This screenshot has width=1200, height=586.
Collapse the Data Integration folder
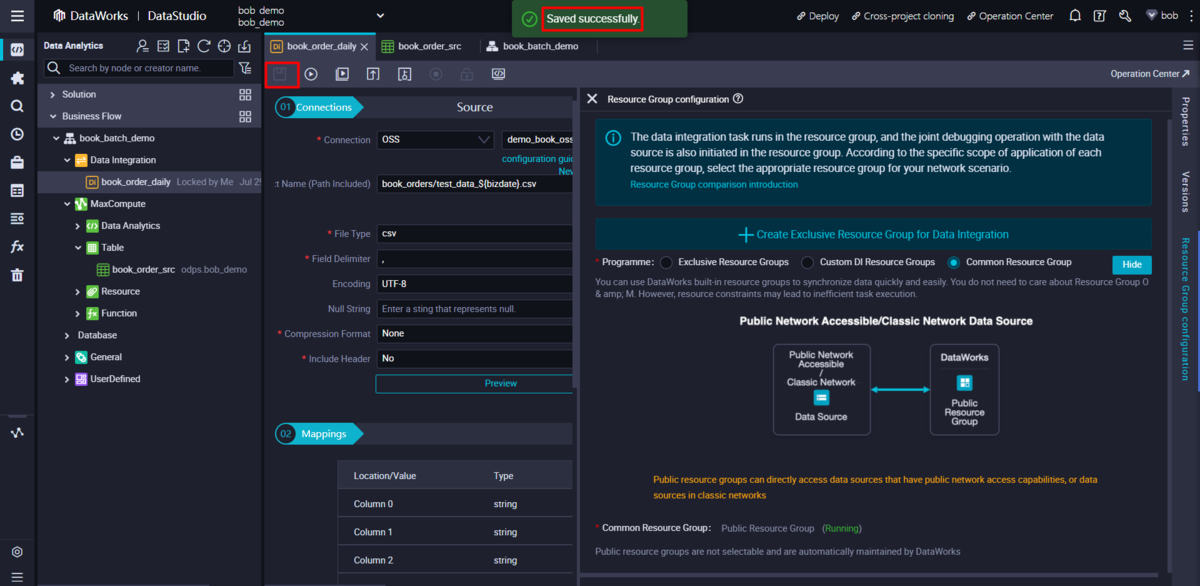(x=68, y=160)
